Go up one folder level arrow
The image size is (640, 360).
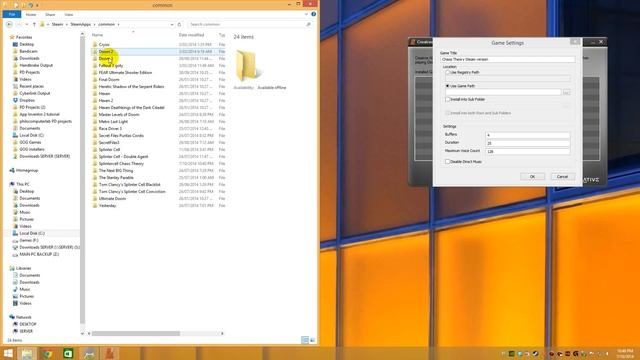[x=34, y=24]
